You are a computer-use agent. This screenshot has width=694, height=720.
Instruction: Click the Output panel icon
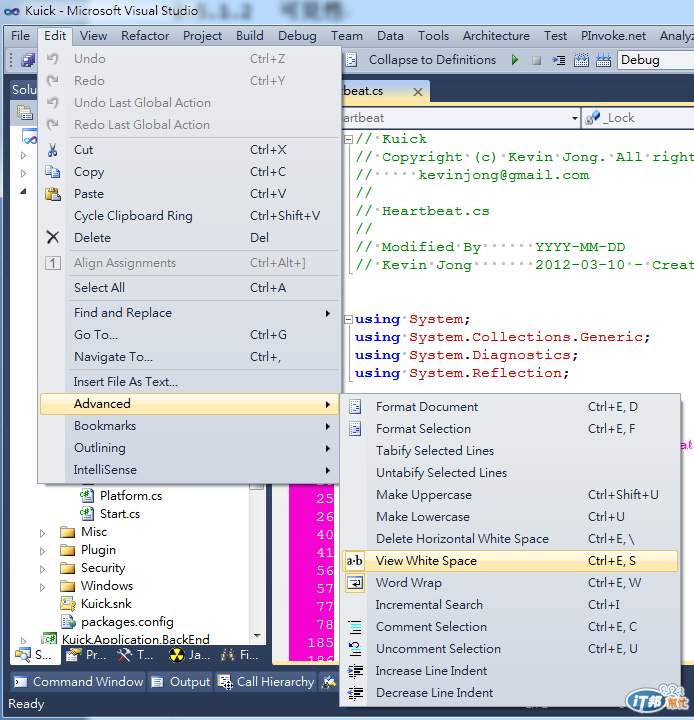[157, 682]
